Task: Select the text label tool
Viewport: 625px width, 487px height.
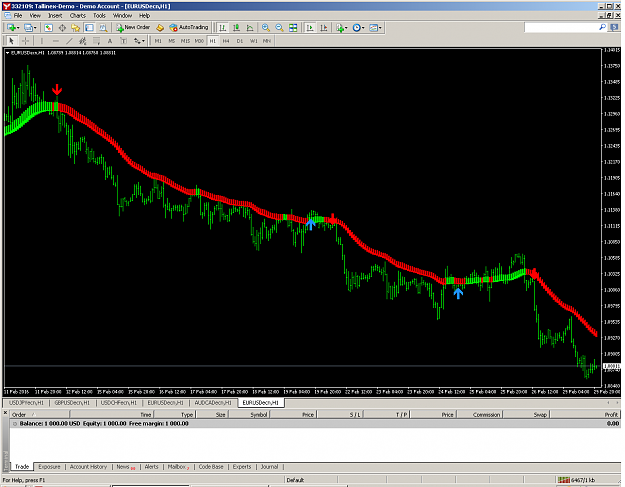Action: pos(123,41)
